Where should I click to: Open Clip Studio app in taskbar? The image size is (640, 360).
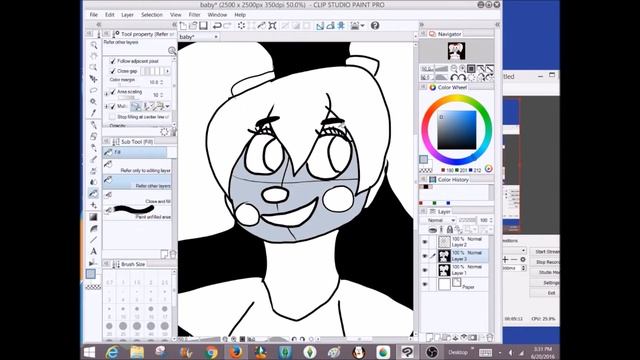pos(407,352)
